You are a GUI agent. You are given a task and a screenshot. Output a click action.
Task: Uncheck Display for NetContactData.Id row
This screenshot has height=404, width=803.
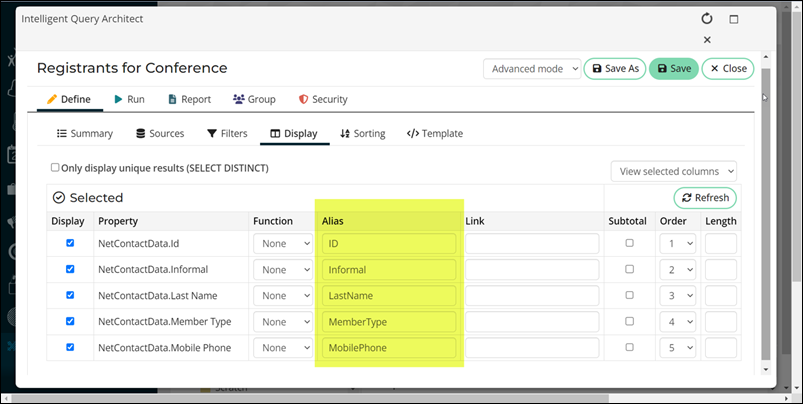pyautogui.click(x=68, y=243)
